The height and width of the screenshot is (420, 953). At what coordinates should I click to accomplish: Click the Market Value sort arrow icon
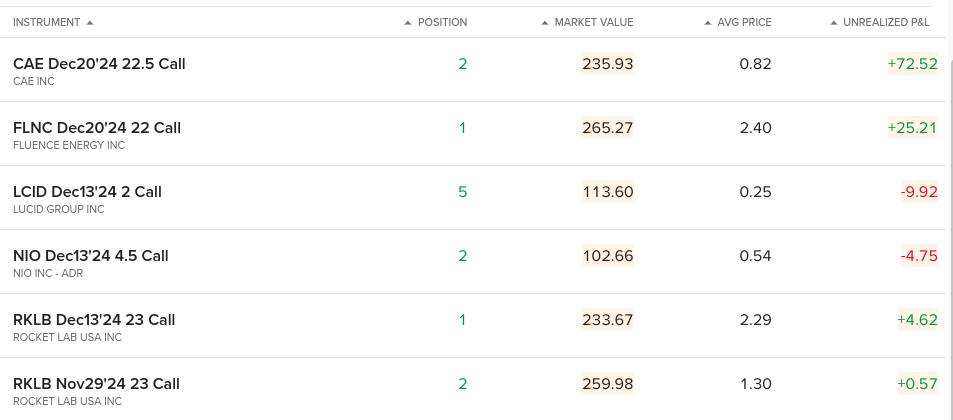tap(545, 22)
